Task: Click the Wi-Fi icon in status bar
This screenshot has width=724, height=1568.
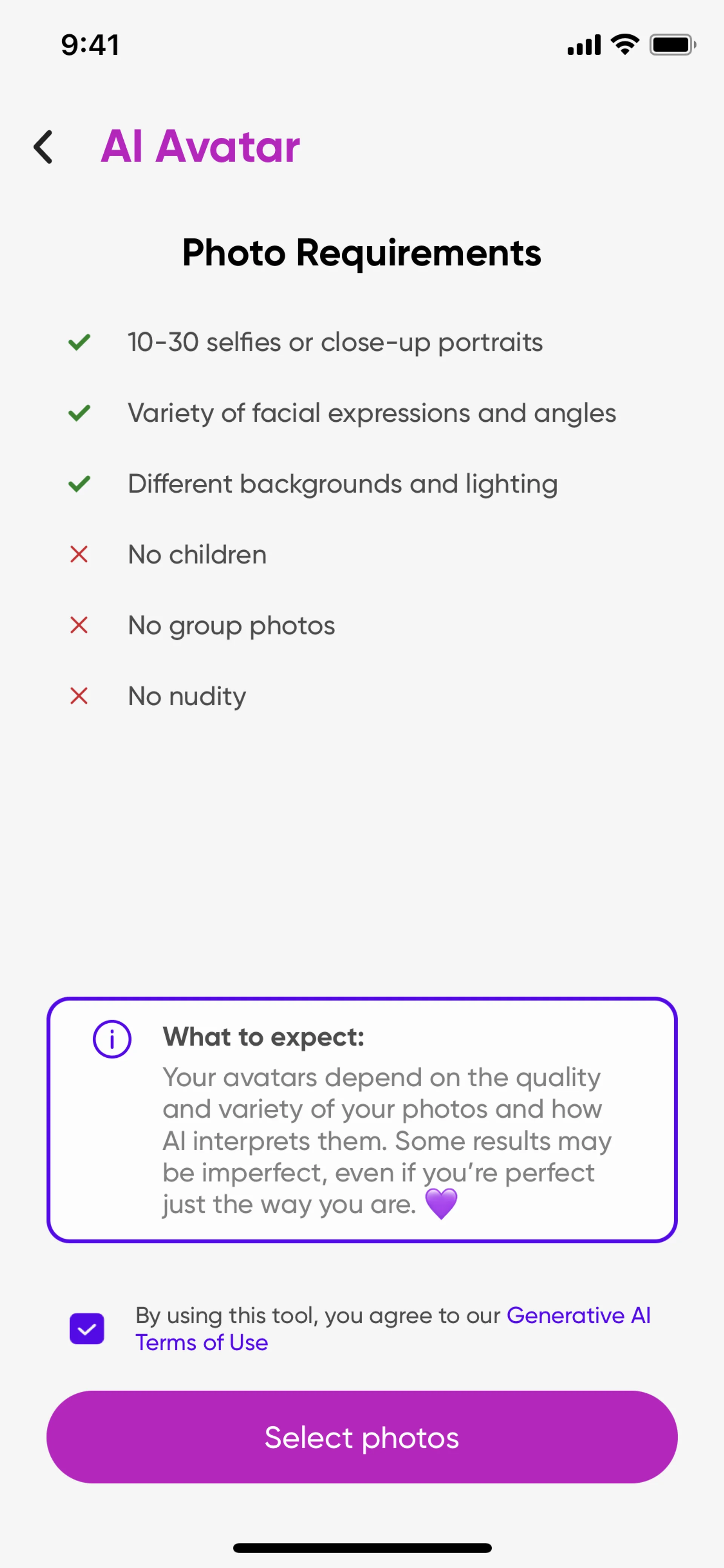Action: (625, 45)
